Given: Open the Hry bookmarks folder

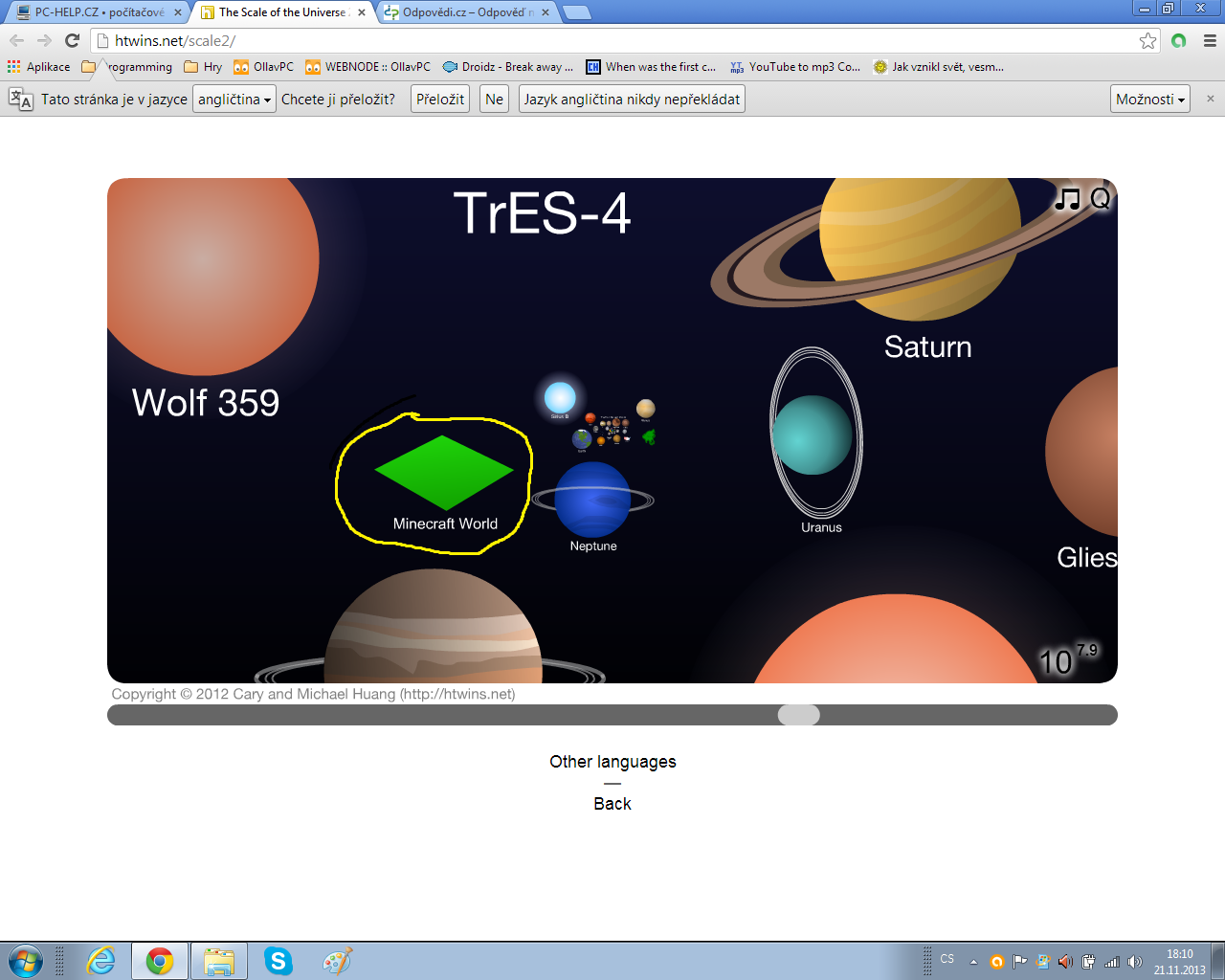Looking at the screenshot, I should coord(203,67).
